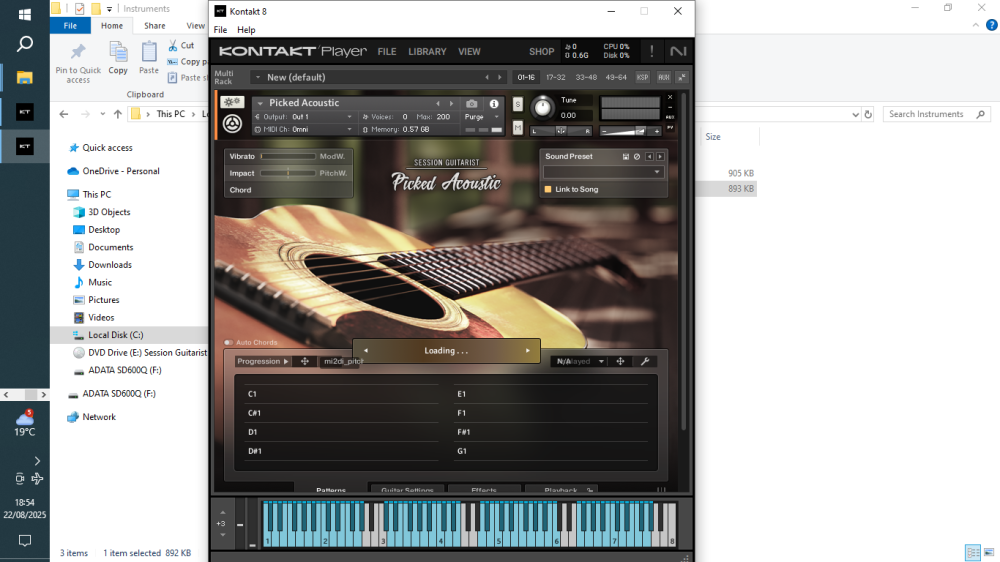Open the VIEW menu in Kontakt header
Screen dimensions: 1000x562
469,52
